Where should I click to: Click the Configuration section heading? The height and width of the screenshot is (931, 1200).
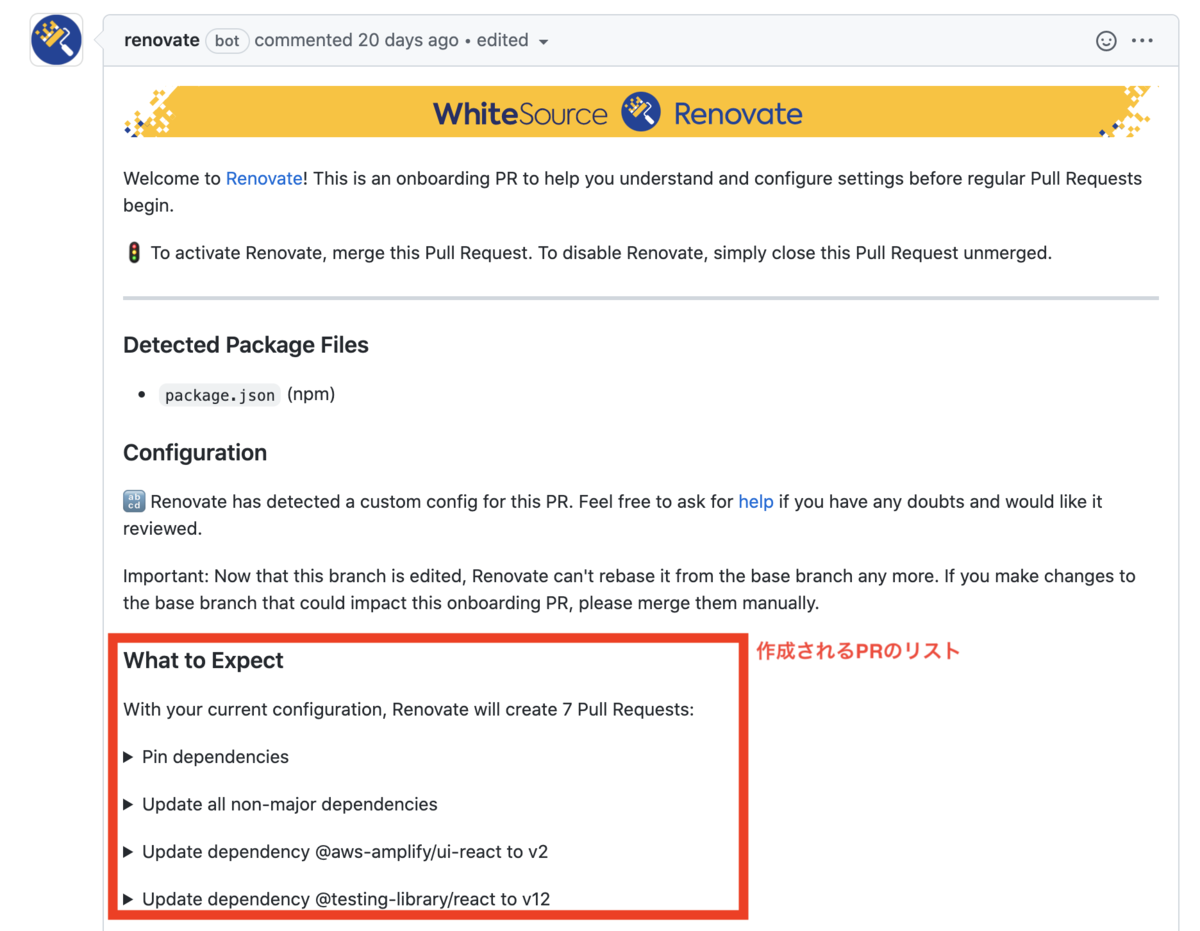pyautogui.click(x=195, y=453)
